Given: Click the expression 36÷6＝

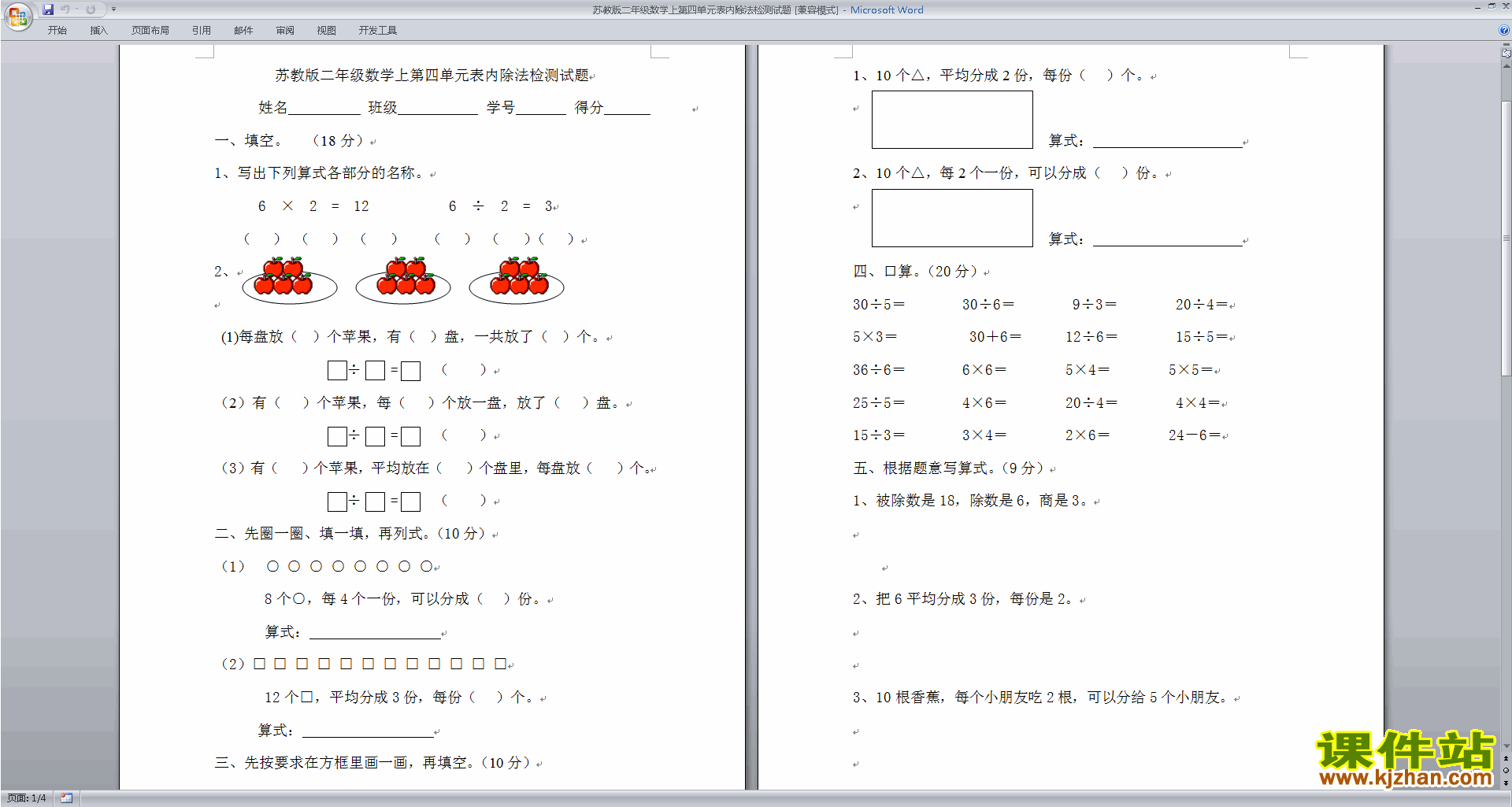Looking at the screenshot, I should click(879, 370).
